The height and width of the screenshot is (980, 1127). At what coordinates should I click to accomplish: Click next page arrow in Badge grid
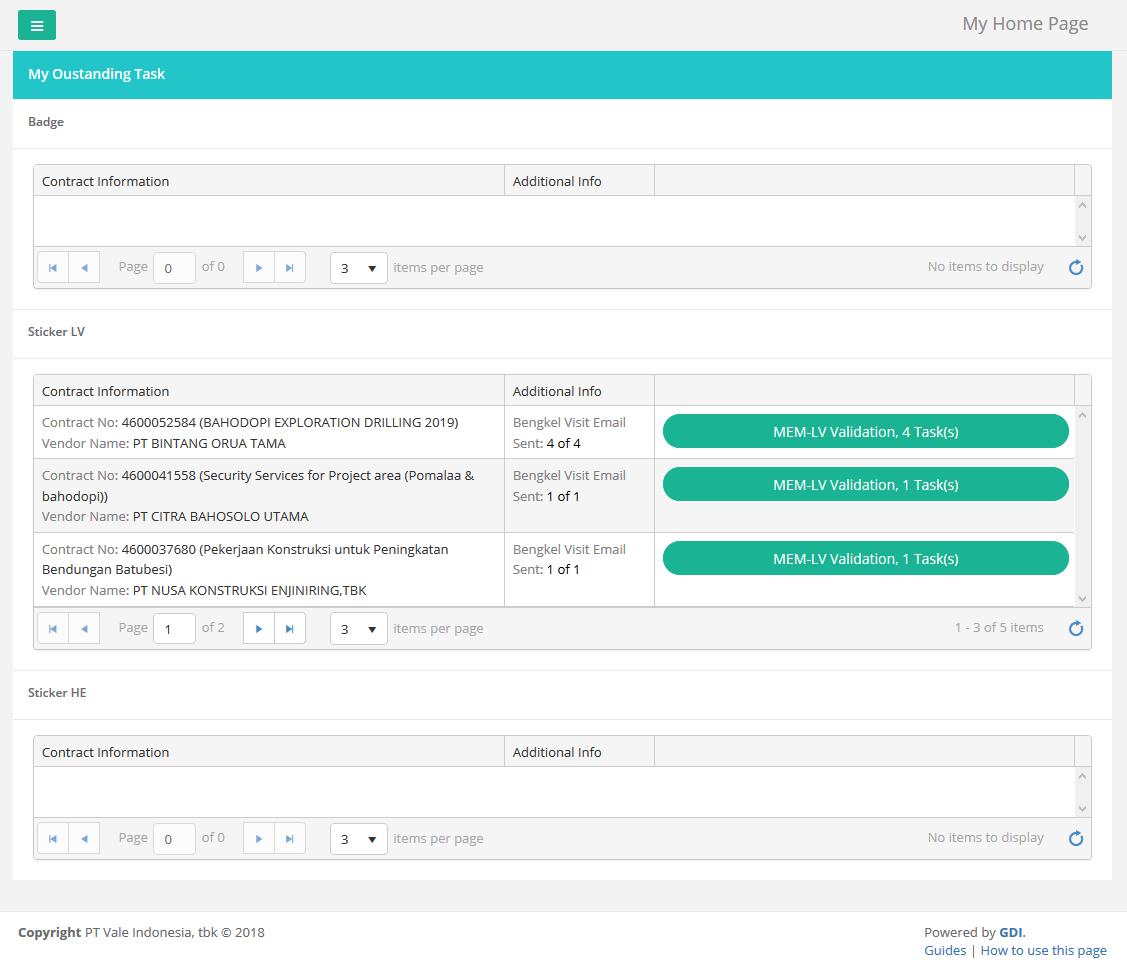pyautogui.click(x=259, y=268)
